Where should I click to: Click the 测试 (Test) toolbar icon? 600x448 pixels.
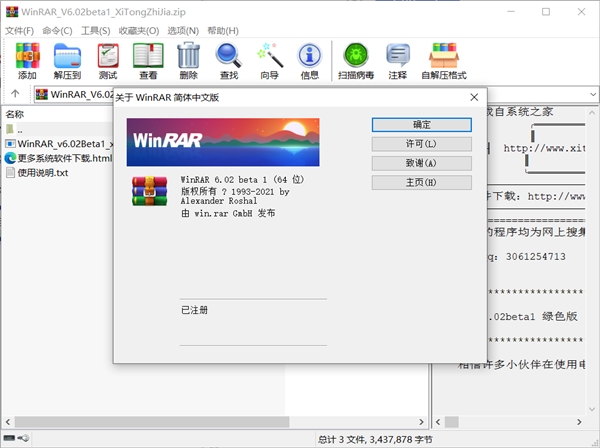click(x=108, y=61)
